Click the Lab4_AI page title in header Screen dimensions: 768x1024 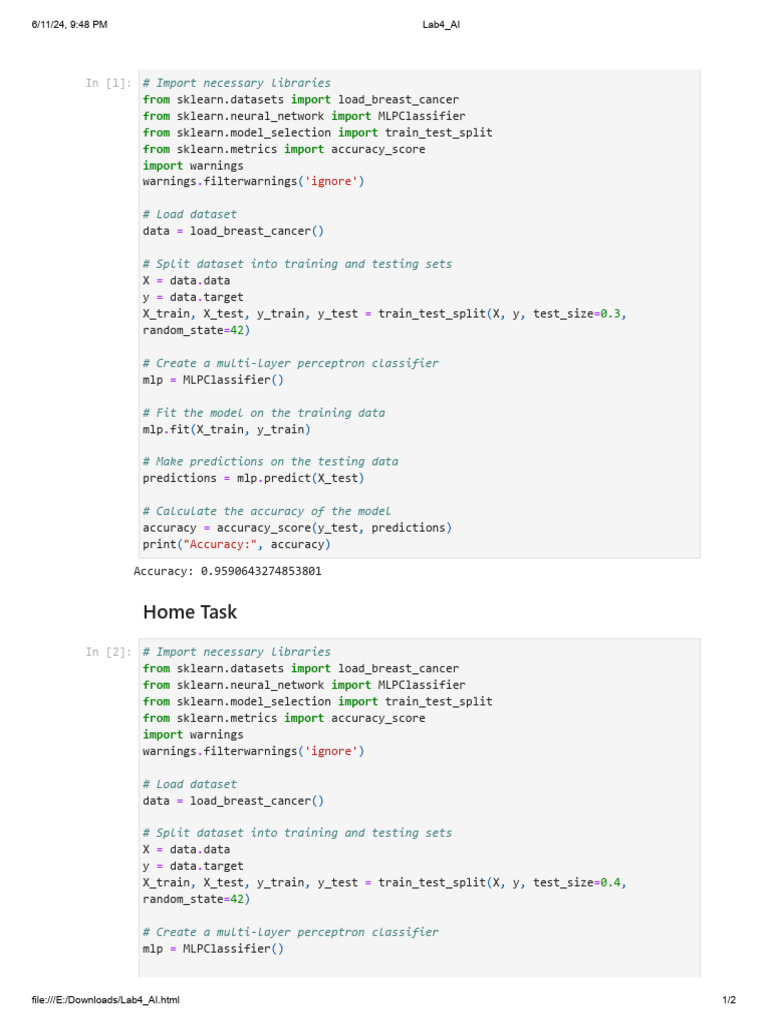[x=442, y=25]
